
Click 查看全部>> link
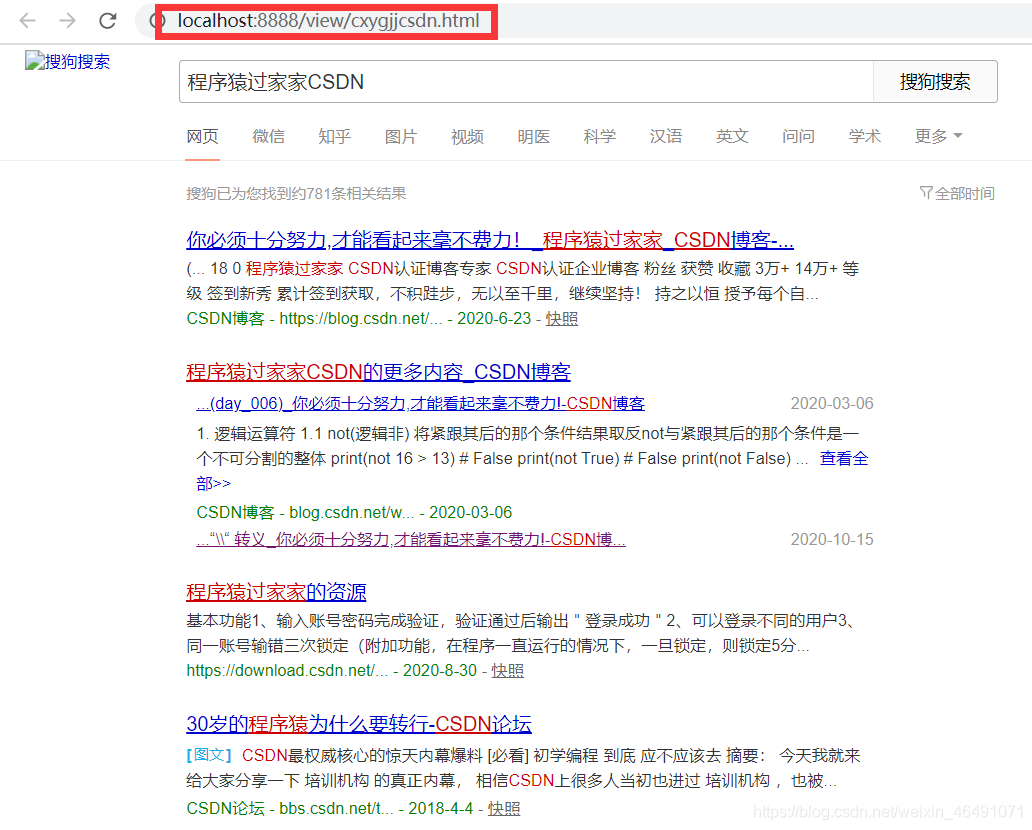[844, 459]
